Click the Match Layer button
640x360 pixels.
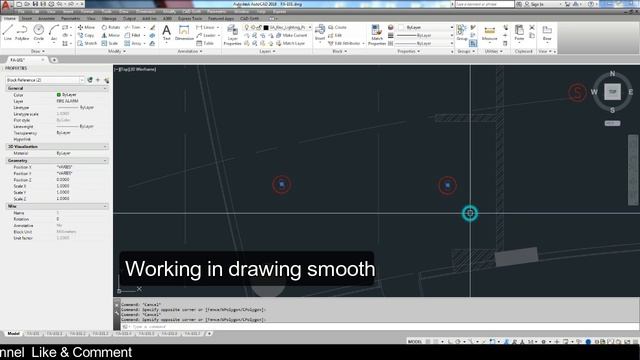coord(290,43)
